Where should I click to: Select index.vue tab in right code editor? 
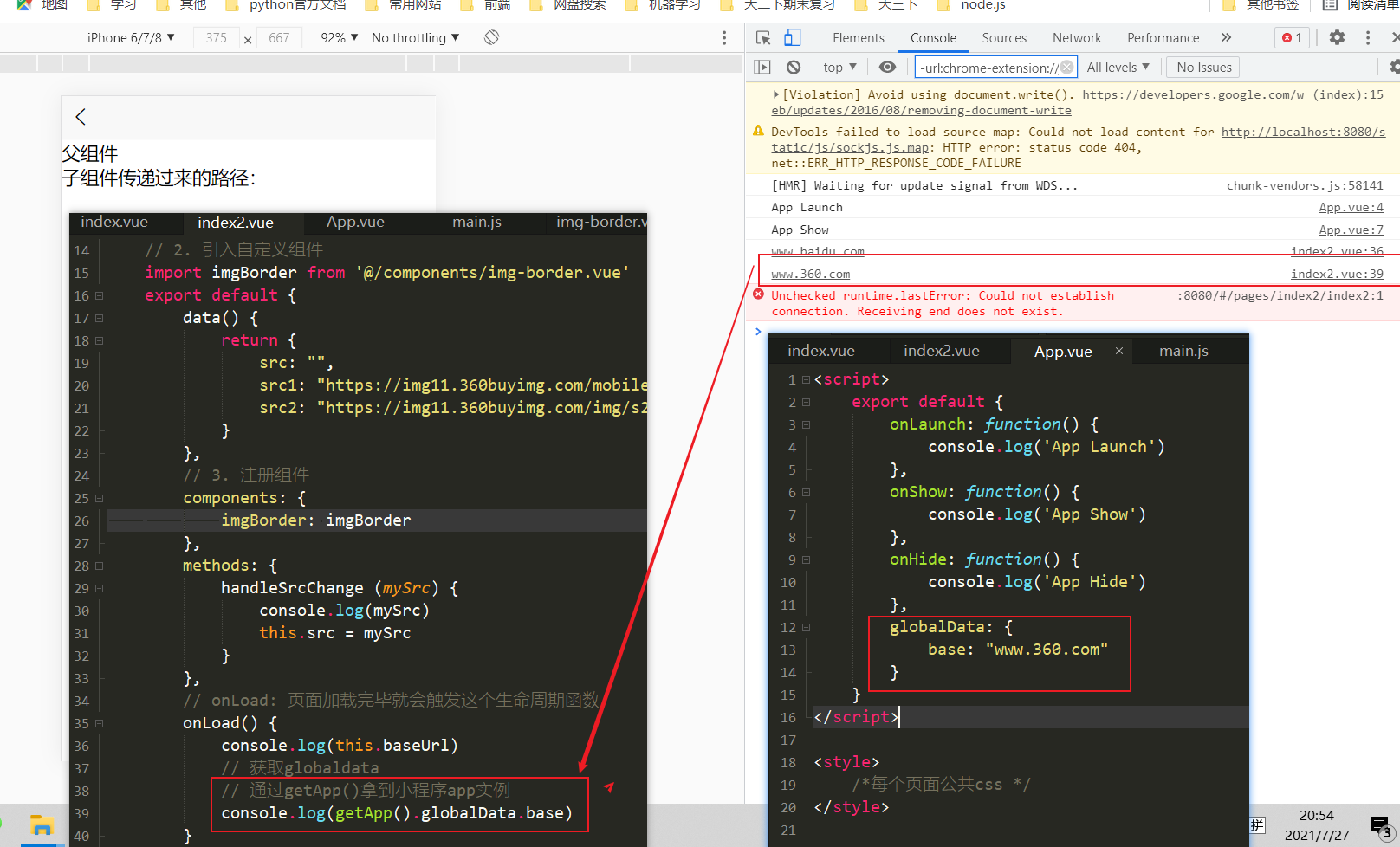click(x=820, y=351)
